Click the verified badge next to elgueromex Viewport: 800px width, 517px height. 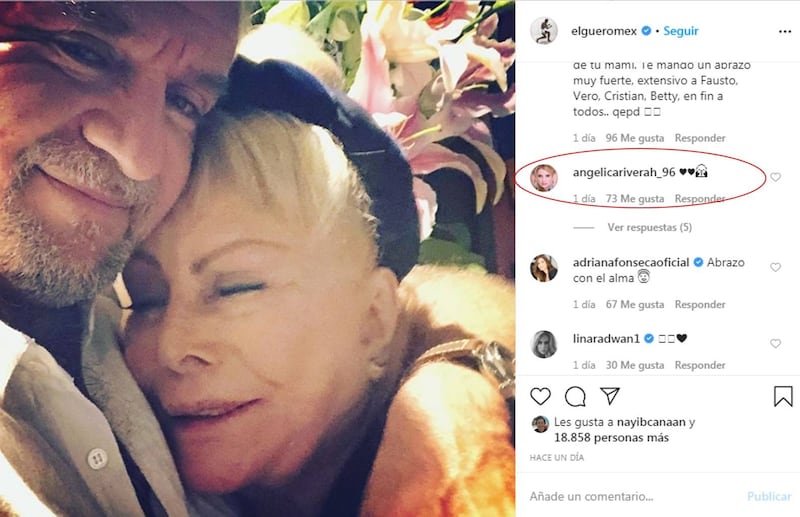(x=646, y=31)
